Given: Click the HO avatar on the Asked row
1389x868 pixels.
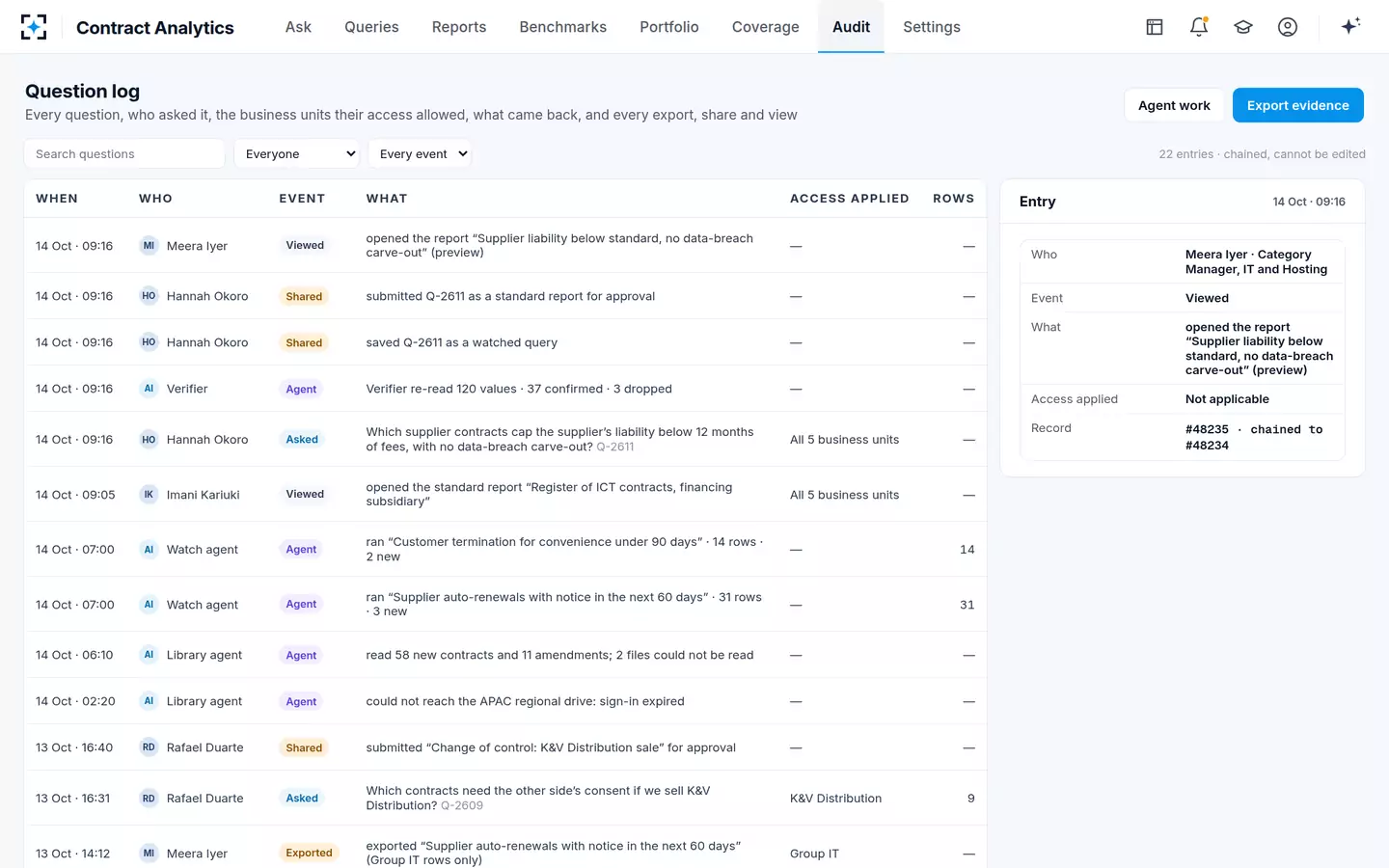Looking at the screenshot, I should pos(149,440).
